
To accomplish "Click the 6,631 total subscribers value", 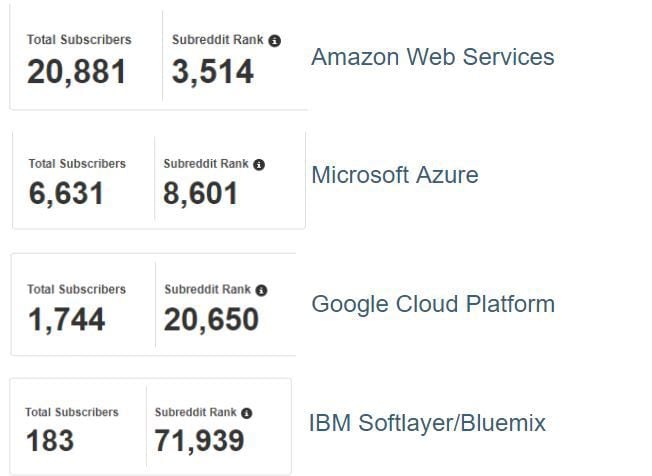I will tap(66, 194).
